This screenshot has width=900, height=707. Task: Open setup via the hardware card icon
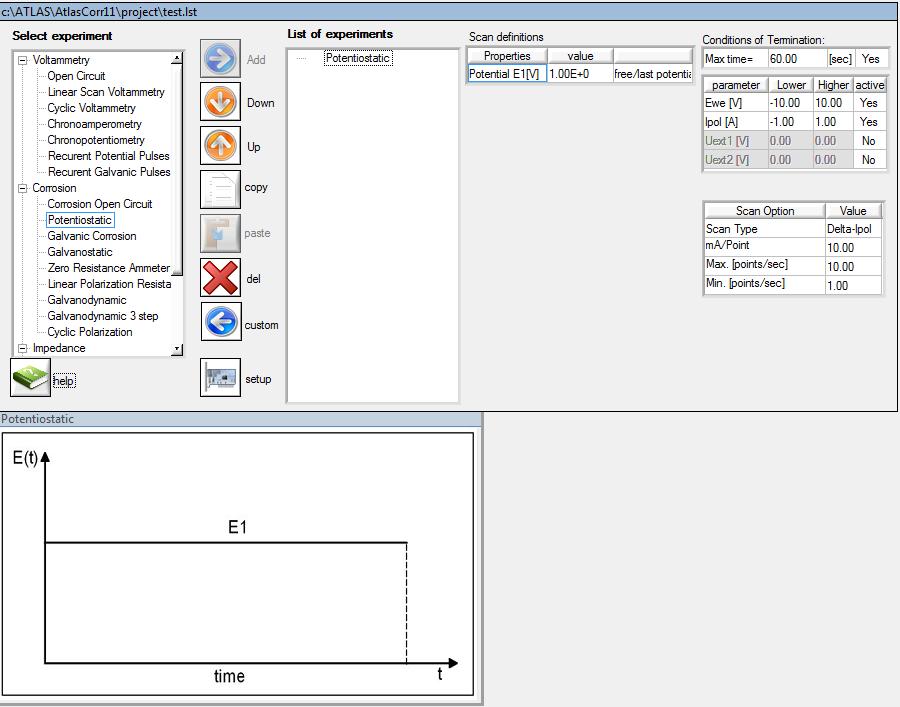[220, 378]
